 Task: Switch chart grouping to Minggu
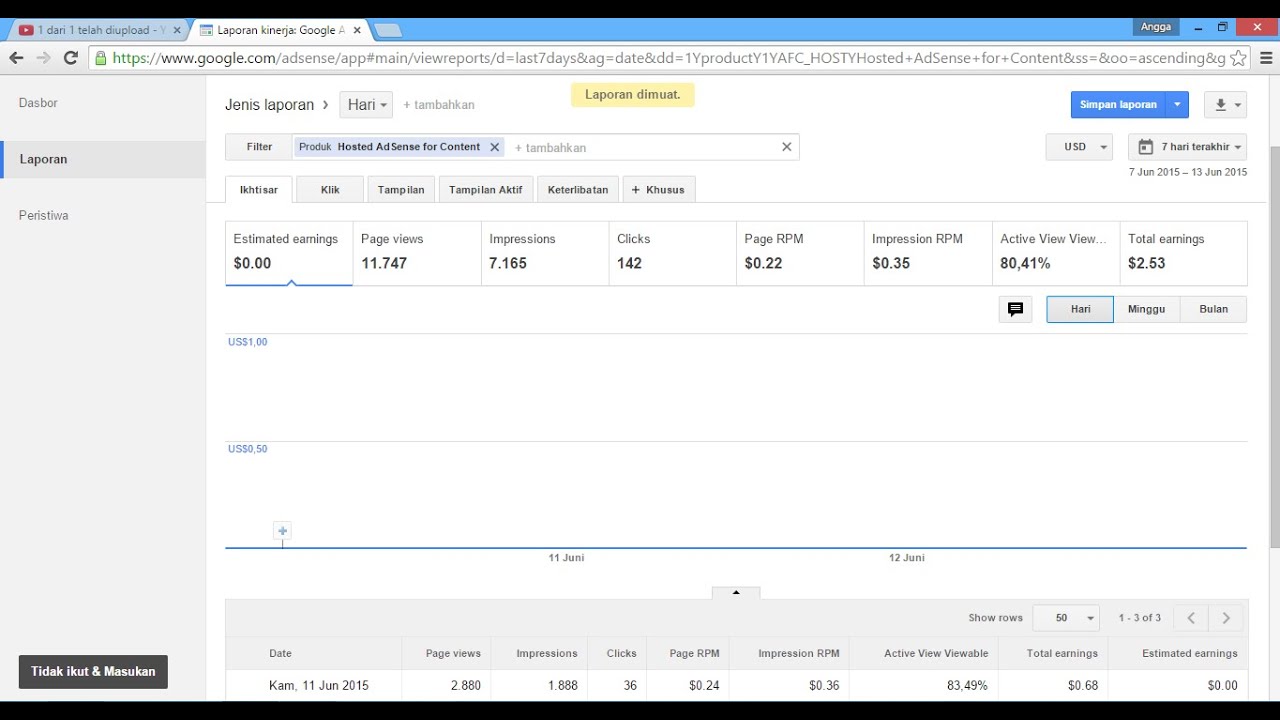1146,310
